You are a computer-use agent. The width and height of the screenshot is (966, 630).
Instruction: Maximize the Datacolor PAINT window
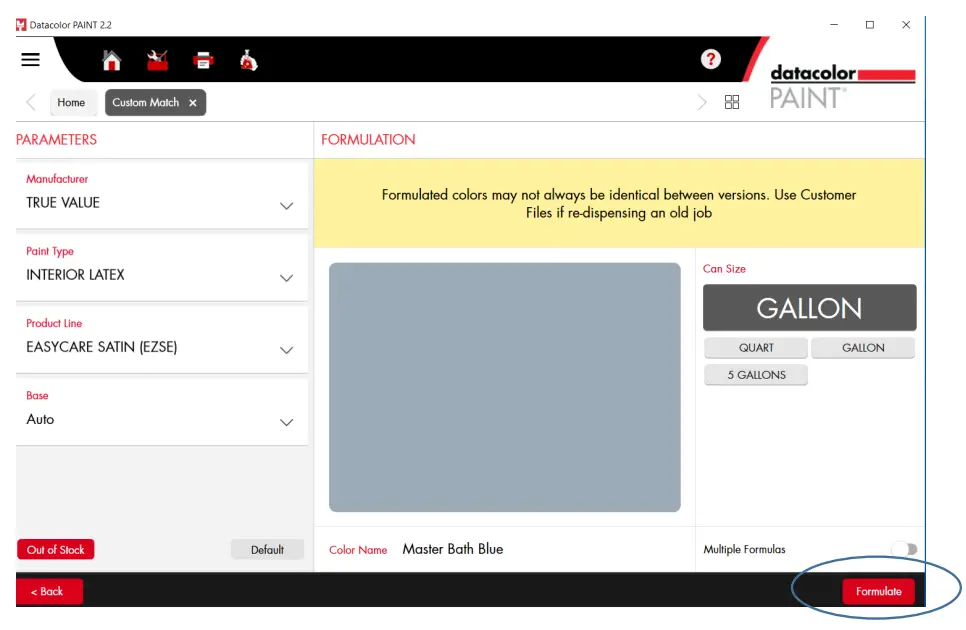(870, 25)
